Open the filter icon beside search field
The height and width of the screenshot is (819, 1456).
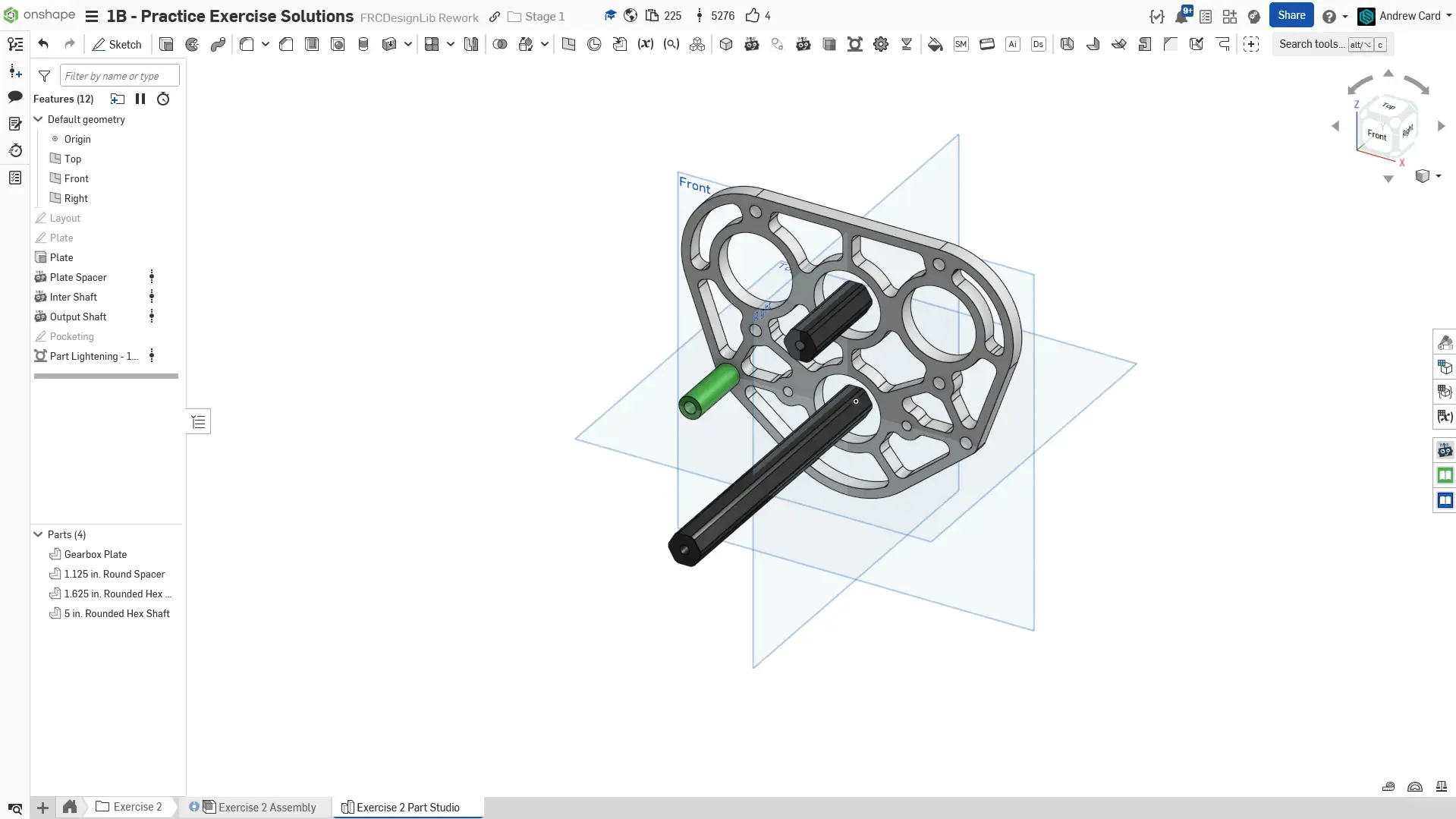coord(45,76)
